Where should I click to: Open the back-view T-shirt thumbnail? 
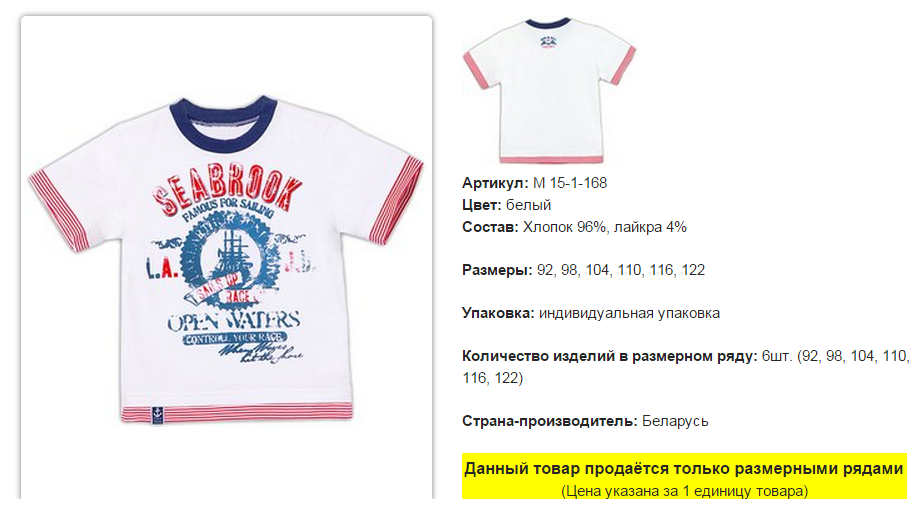(550, 91)
